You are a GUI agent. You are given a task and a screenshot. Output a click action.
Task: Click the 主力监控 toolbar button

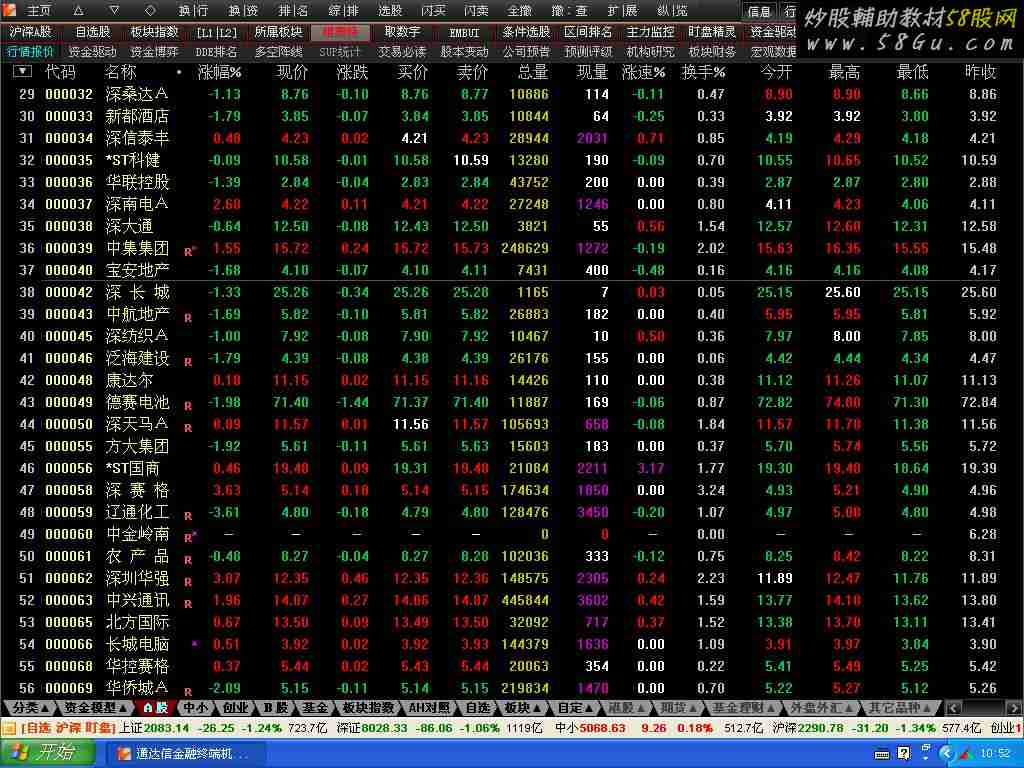pos(650,32)
